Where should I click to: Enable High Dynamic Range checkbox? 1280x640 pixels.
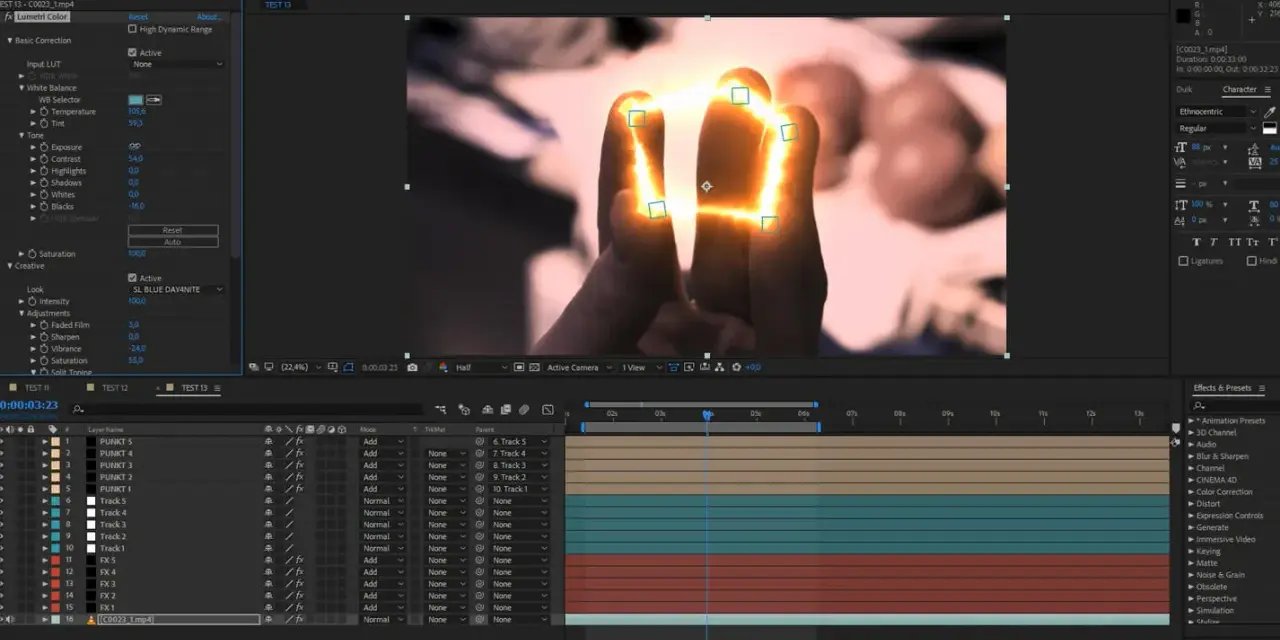tap(132, 29)
